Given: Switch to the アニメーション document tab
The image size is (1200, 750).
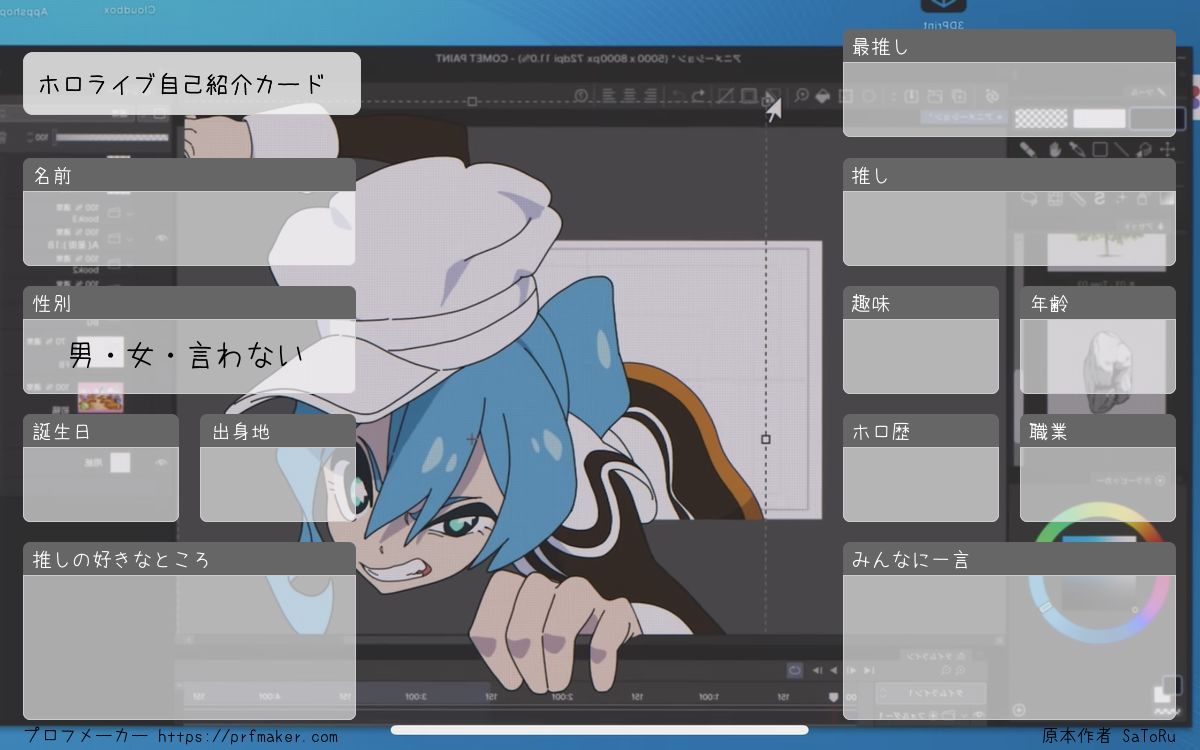Looking at the screenshot, I should [x=964, y=117].
